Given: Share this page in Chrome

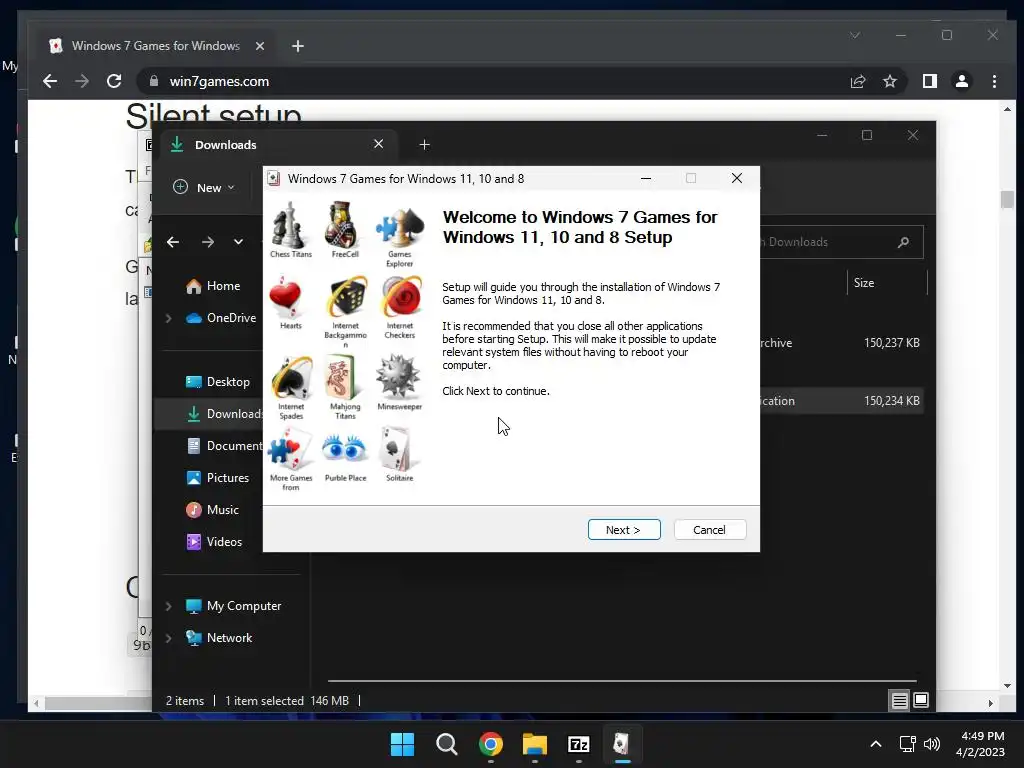Looking at the screenshot, I should 857,81.
